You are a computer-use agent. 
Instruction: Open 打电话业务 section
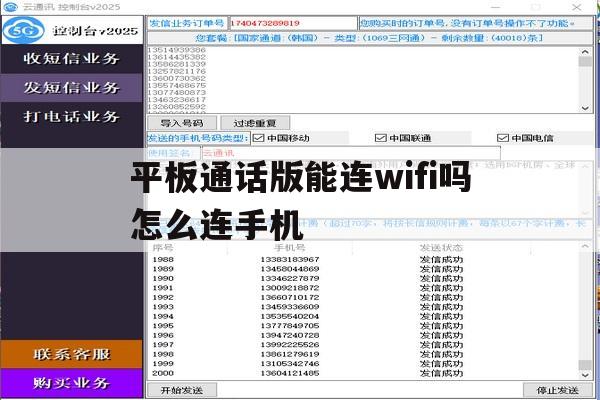pyautogui.click(x=72, y=116)
